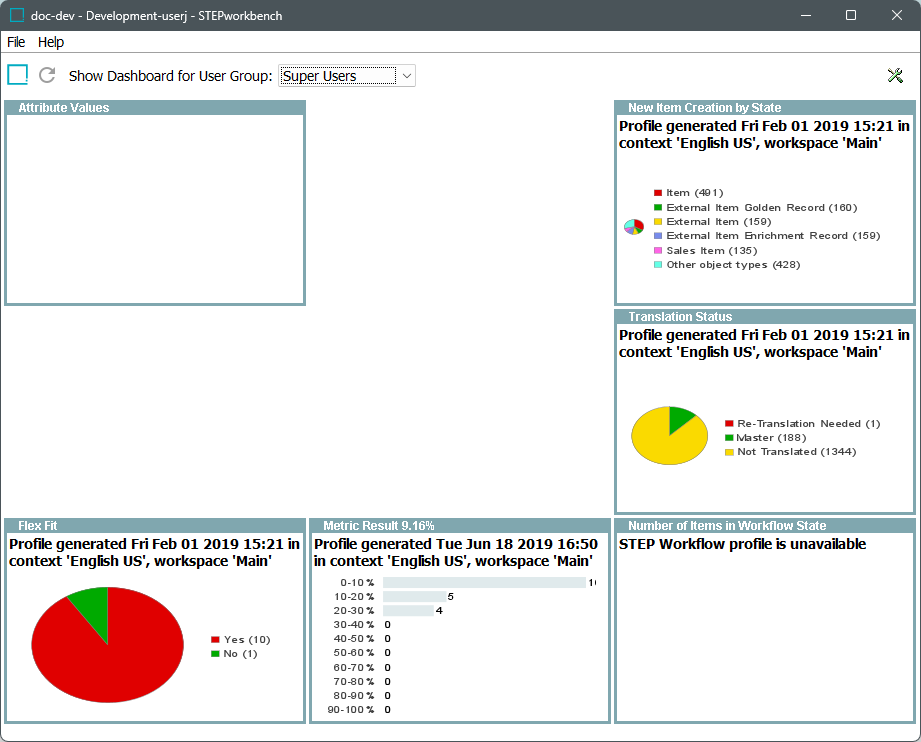The height and width of the screenshot is (742, 921).
Task: Expand the User Group dropdown arrow
Action: pos(406,76)
